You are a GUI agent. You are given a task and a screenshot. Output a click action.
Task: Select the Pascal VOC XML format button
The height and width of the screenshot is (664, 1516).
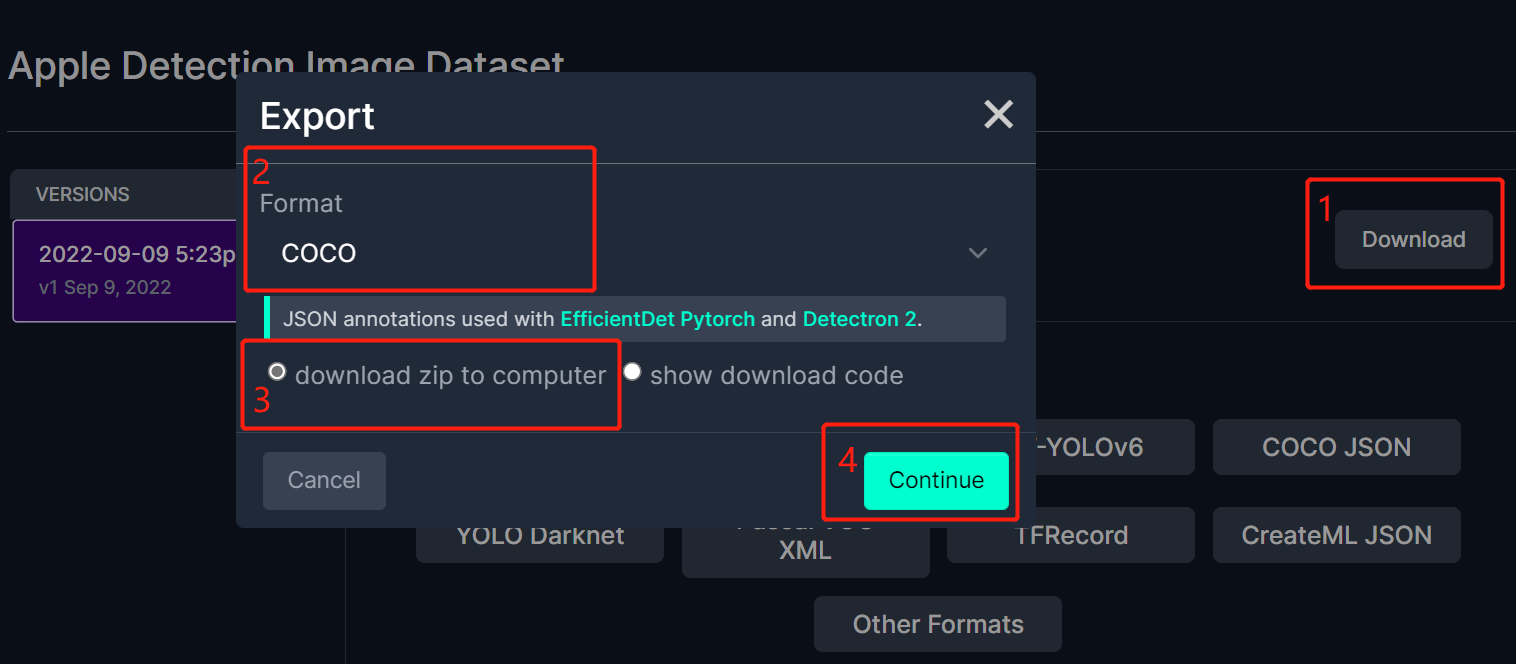pos(805,551)
